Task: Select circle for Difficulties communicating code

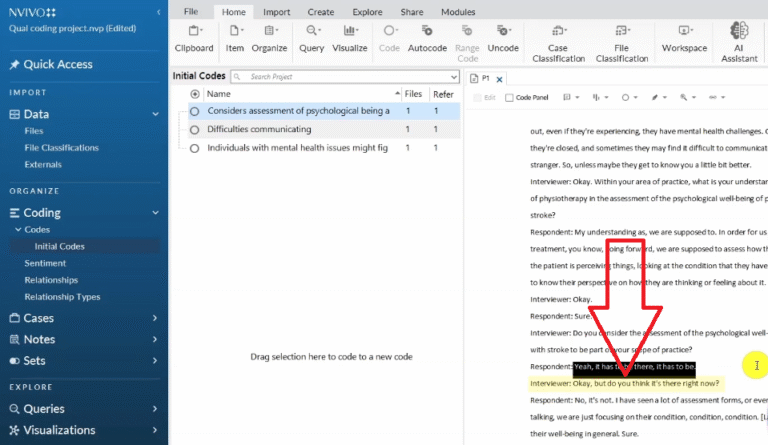Action: point(194,130)
